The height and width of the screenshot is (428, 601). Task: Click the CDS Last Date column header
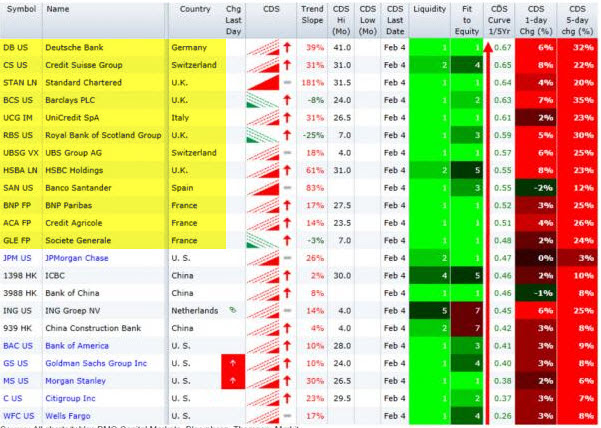click(x=395, y=20)
